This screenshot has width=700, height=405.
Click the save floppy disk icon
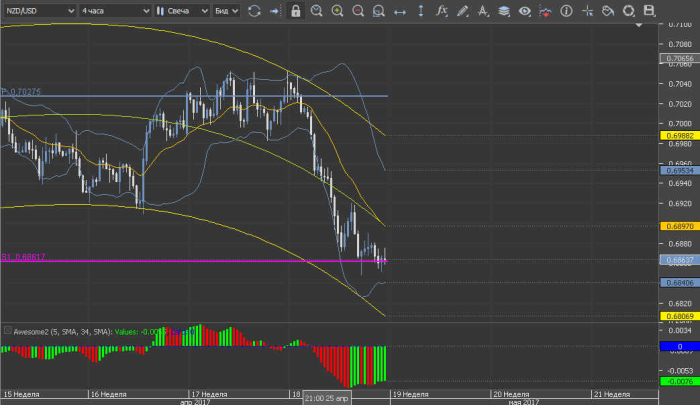pos(649,11)
